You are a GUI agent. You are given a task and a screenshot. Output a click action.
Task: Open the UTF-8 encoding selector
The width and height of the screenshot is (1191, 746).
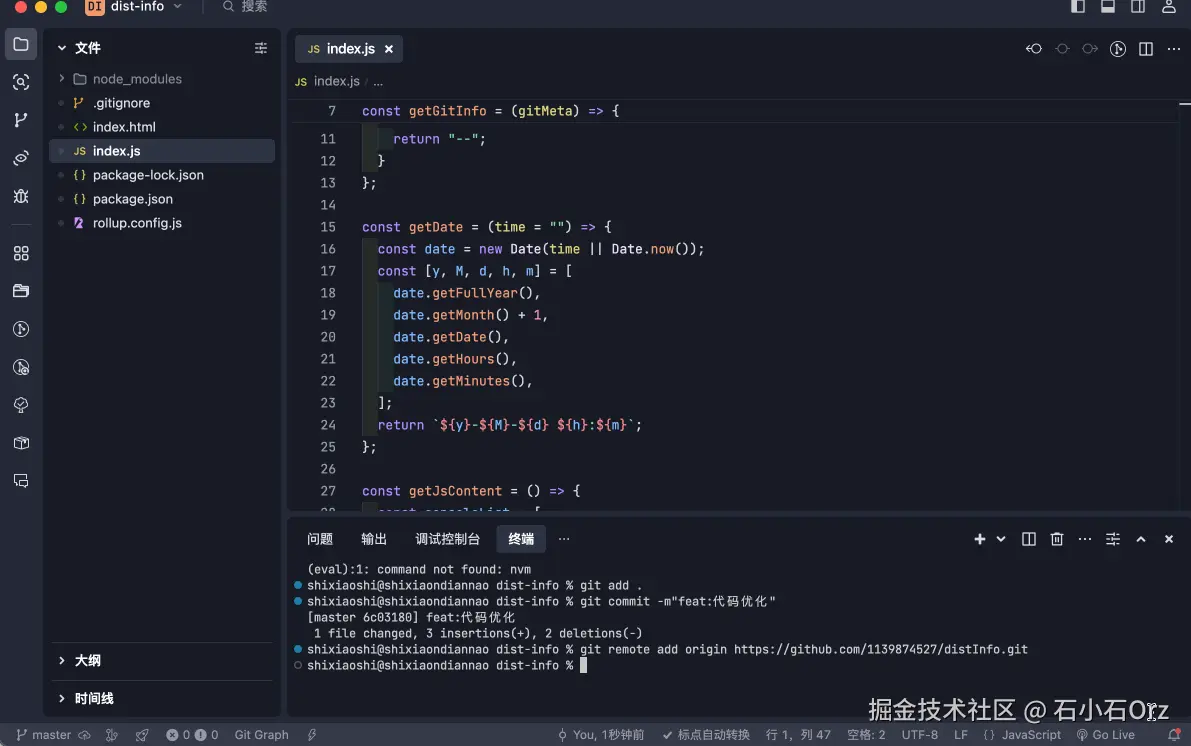(x=919, y=735)
